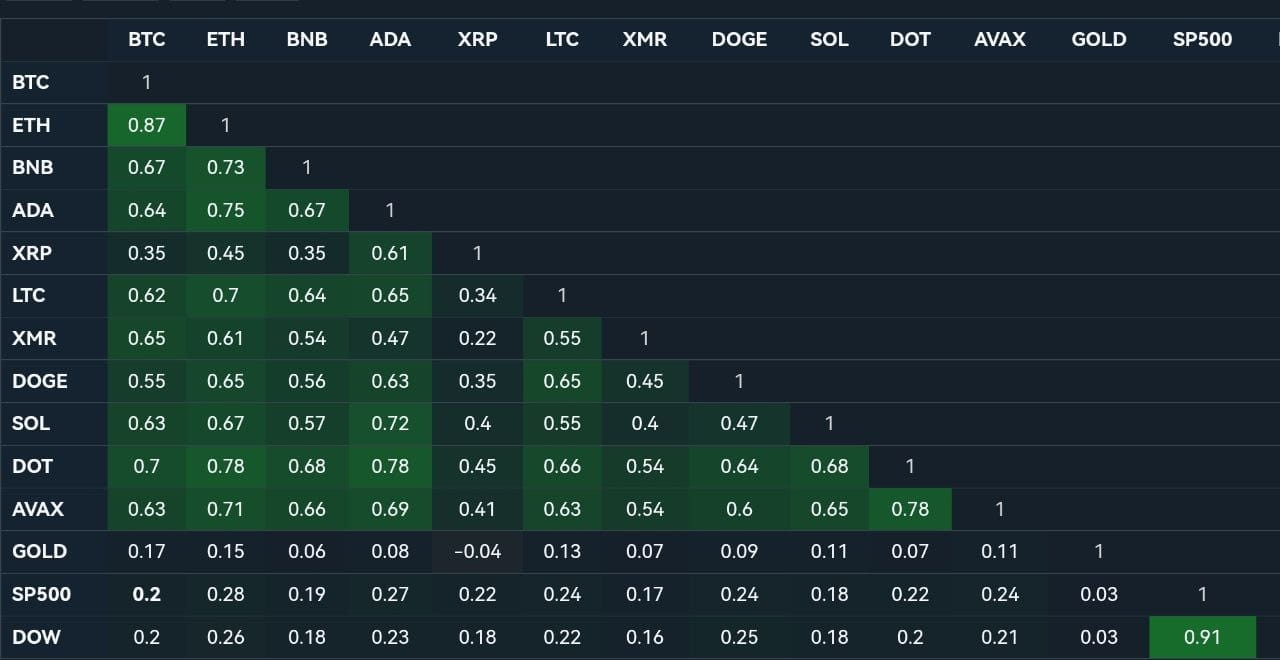
Task: Select the AVAX row label
Action: [37, 509]
